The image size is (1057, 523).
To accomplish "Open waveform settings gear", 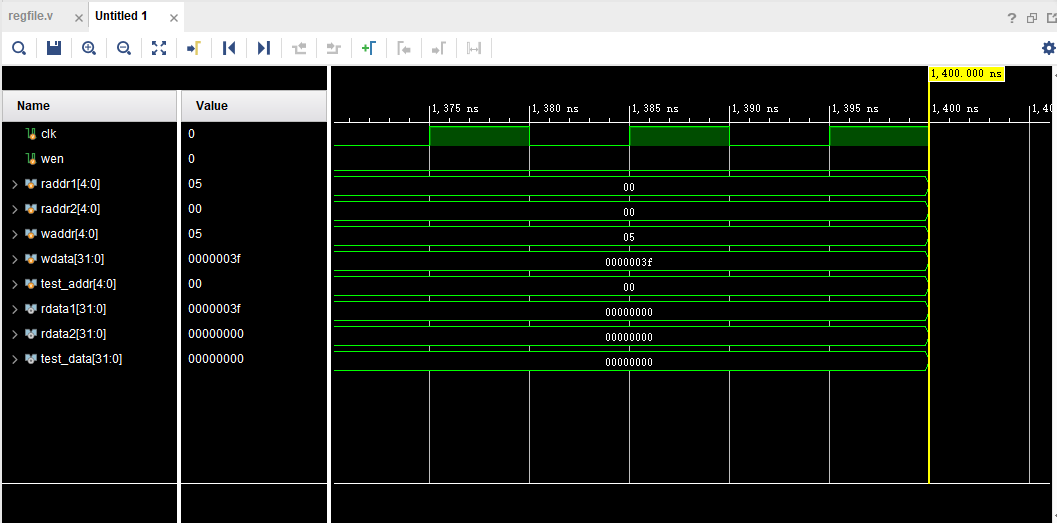I will 1048,48.
